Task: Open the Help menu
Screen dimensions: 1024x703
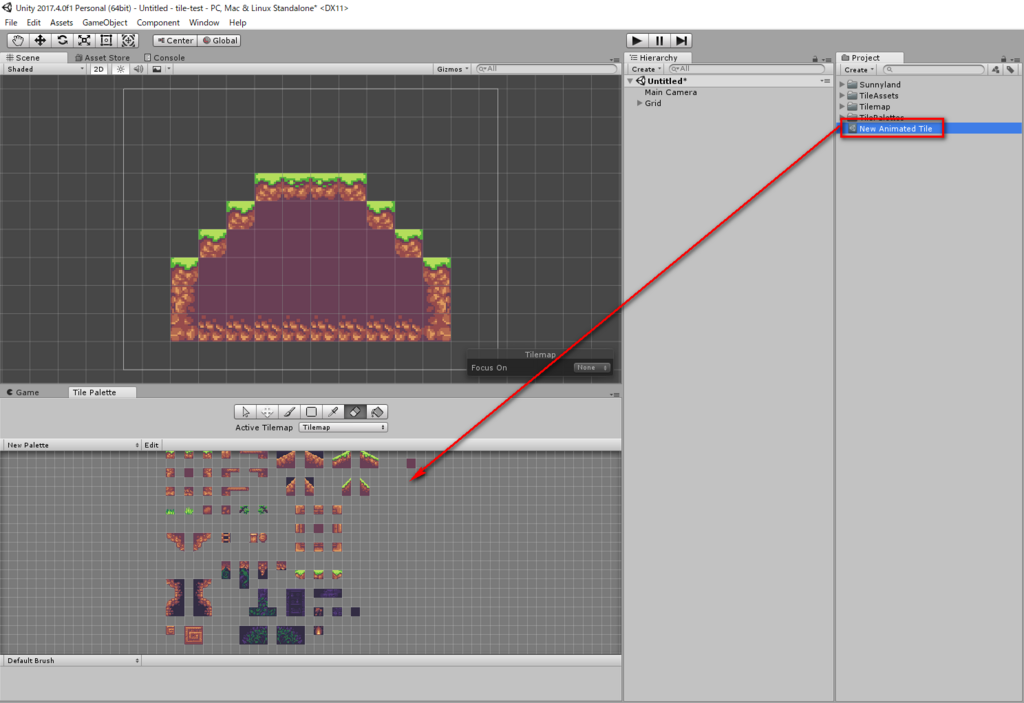Action: (238, 22)
